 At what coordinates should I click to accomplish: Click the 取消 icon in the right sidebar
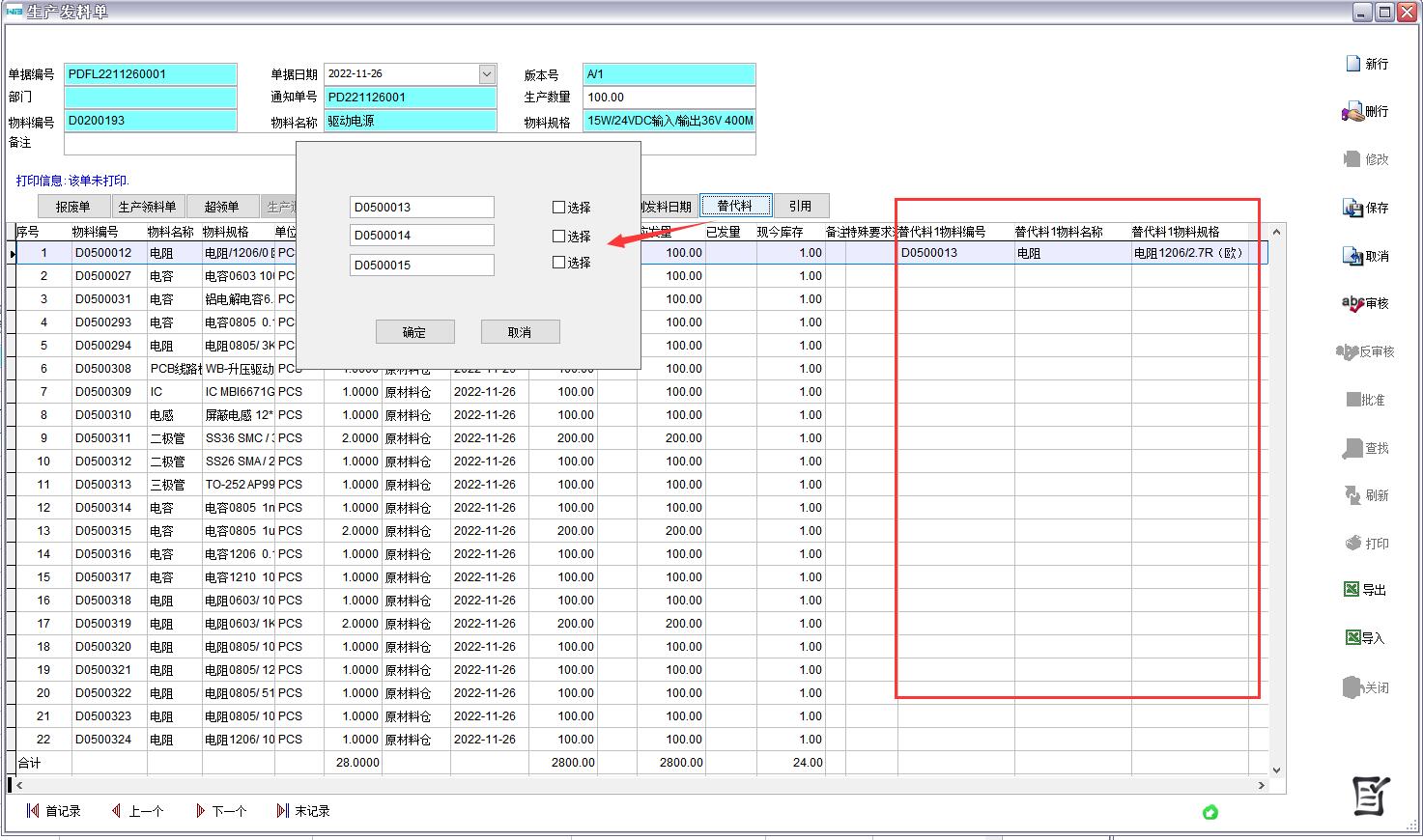click(1352, 256)
